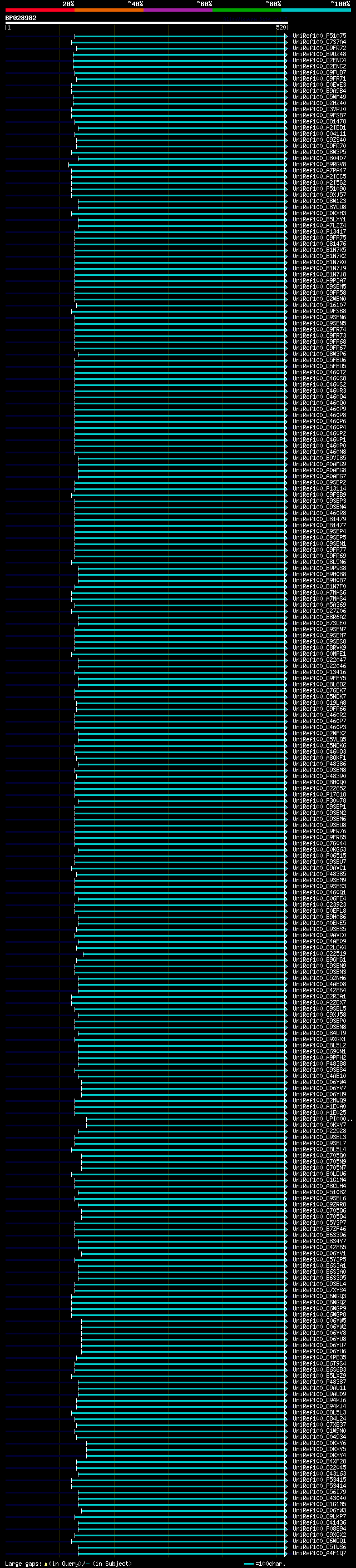
Task: Select UniRef100_A1E0A0 label
Action: point(319,1106)
